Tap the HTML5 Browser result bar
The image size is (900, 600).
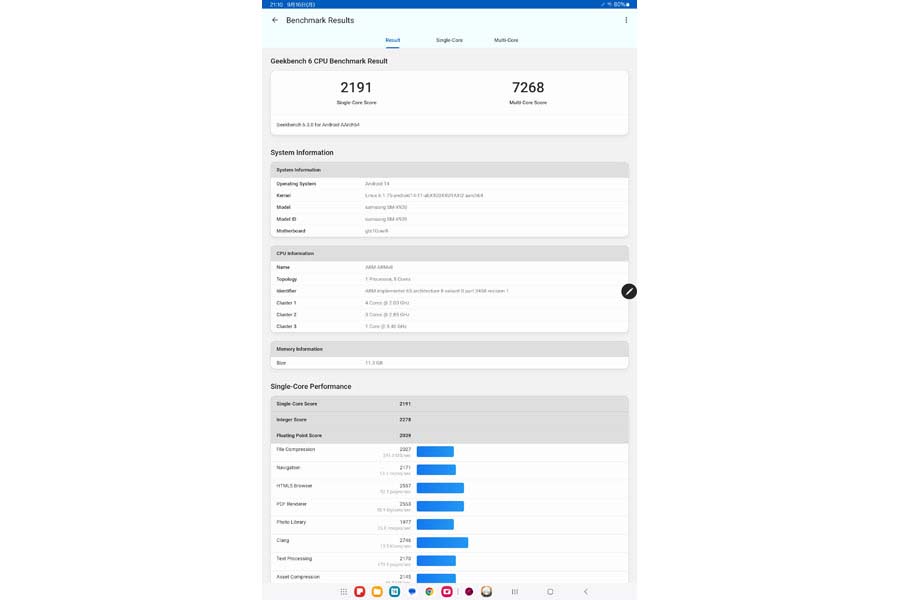[x=440, y=488]
